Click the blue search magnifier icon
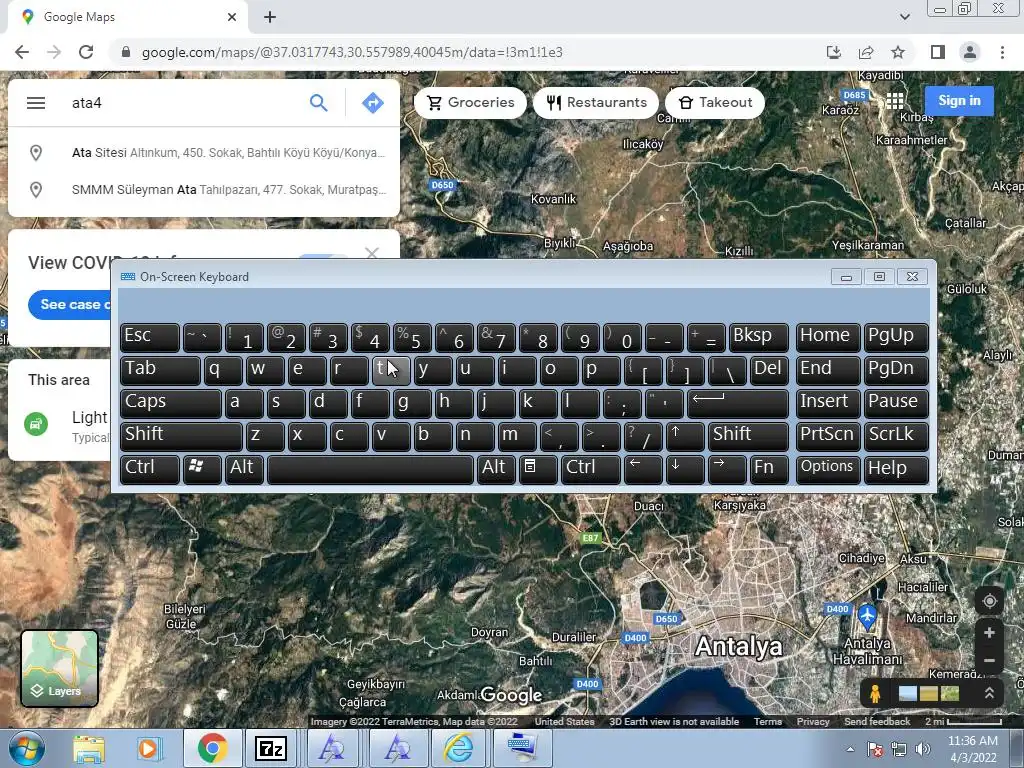Screen dimensions: 1024x768 click(x=319, y=103)
